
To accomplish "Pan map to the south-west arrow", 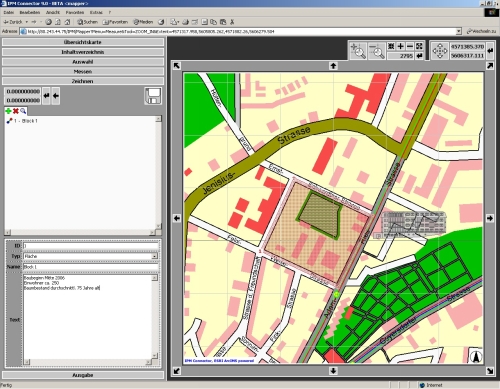I will 177,371.
